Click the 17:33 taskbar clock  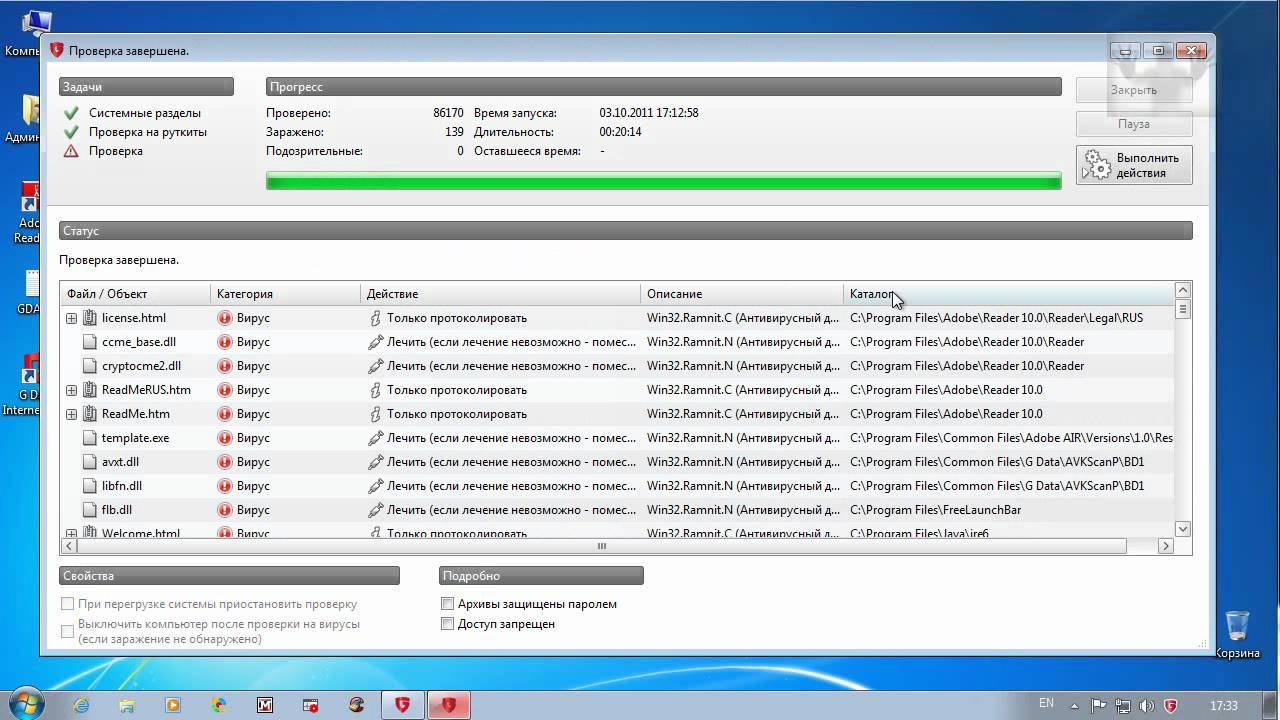(1224, 705)
